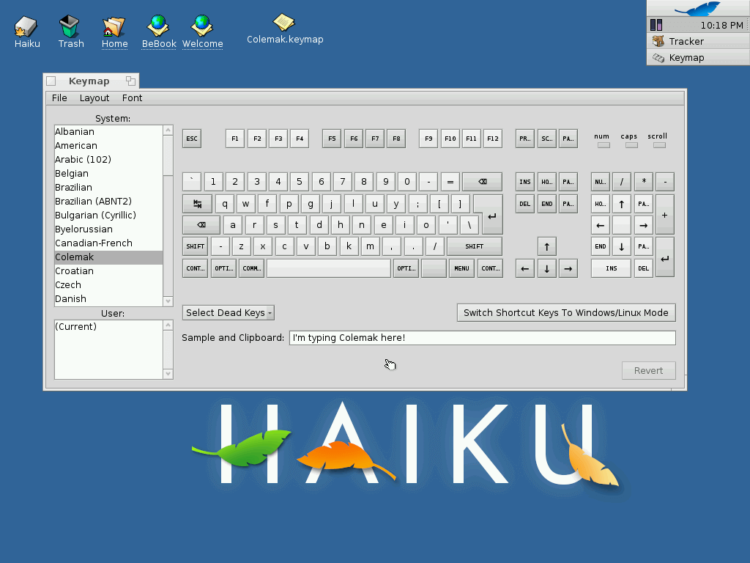750x563 pixels.
Task: Click User list scrollbar down arrow
Action: (168, 374)
